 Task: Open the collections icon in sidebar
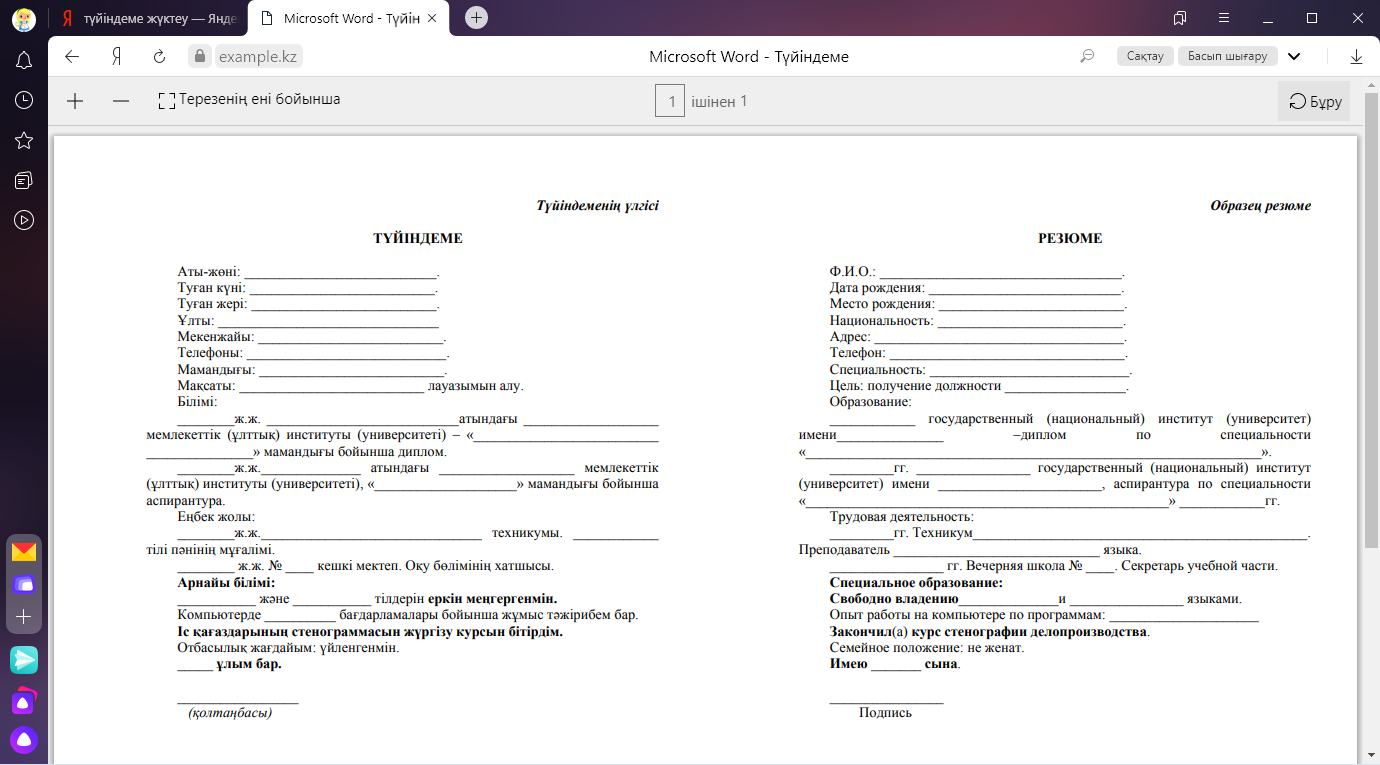(x=24, y=180)
